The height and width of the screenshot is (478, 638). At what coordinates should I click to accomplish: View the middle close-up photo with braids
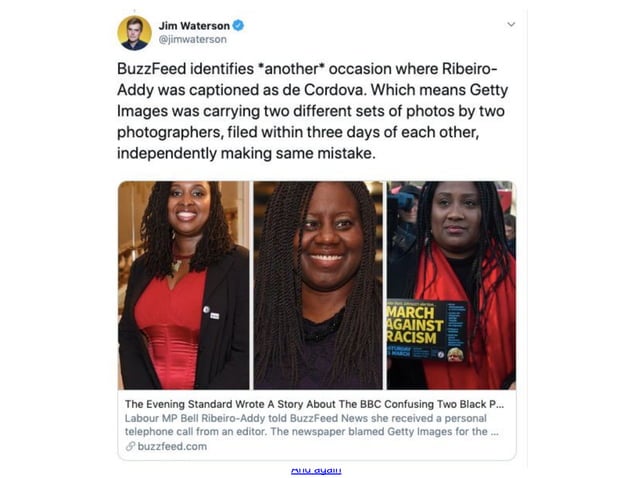coord(318,285)
